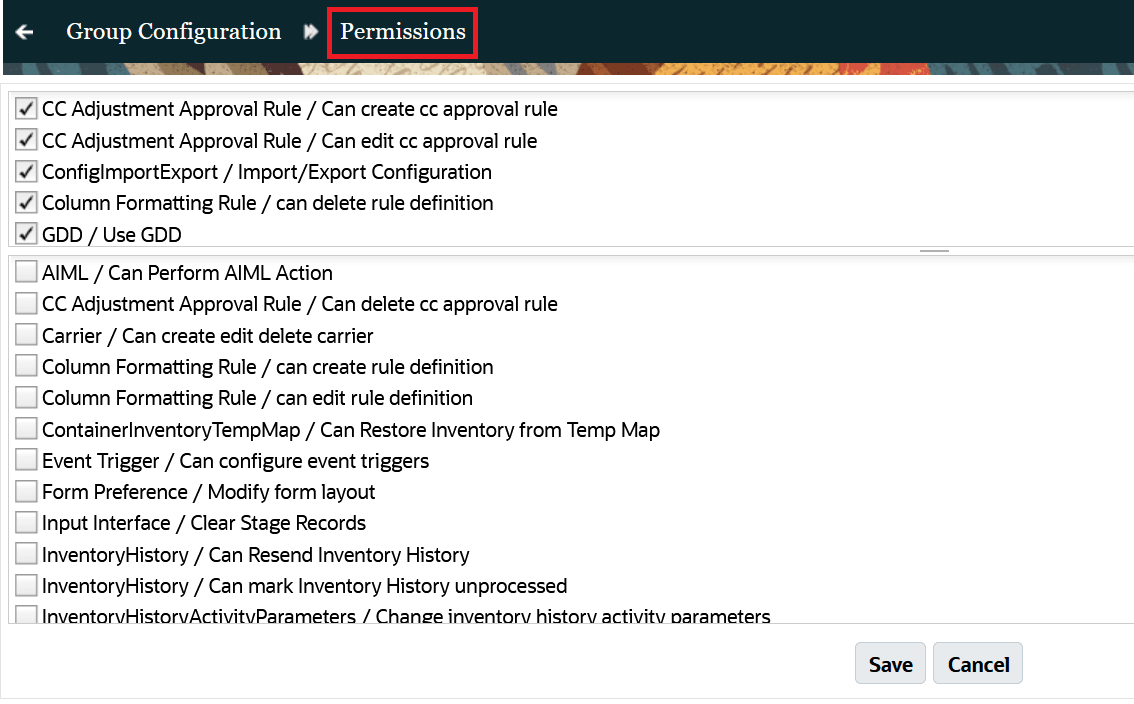
Task: Enable CC Adjustment Approval Rule delete permission
Action: click(26, 303)
